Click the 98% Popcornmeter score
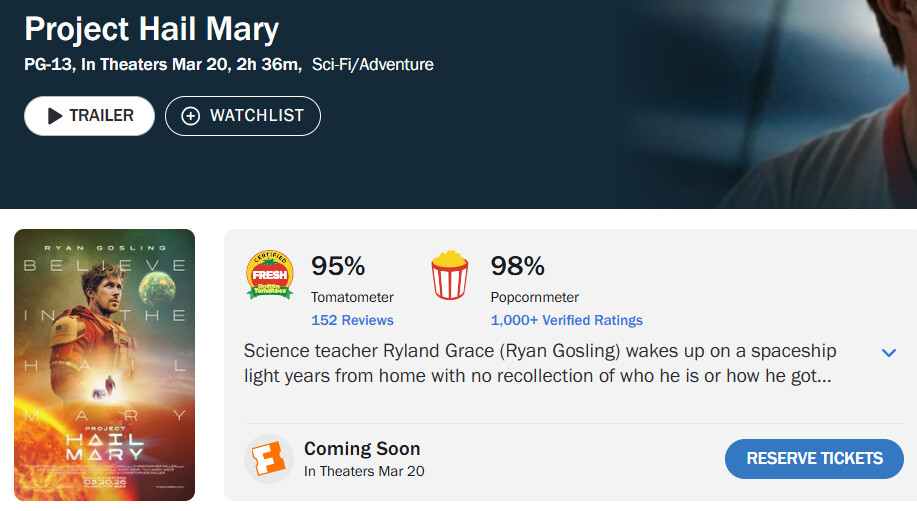The image size is (917, 511). pyautogui.click(x=517, y=266)
